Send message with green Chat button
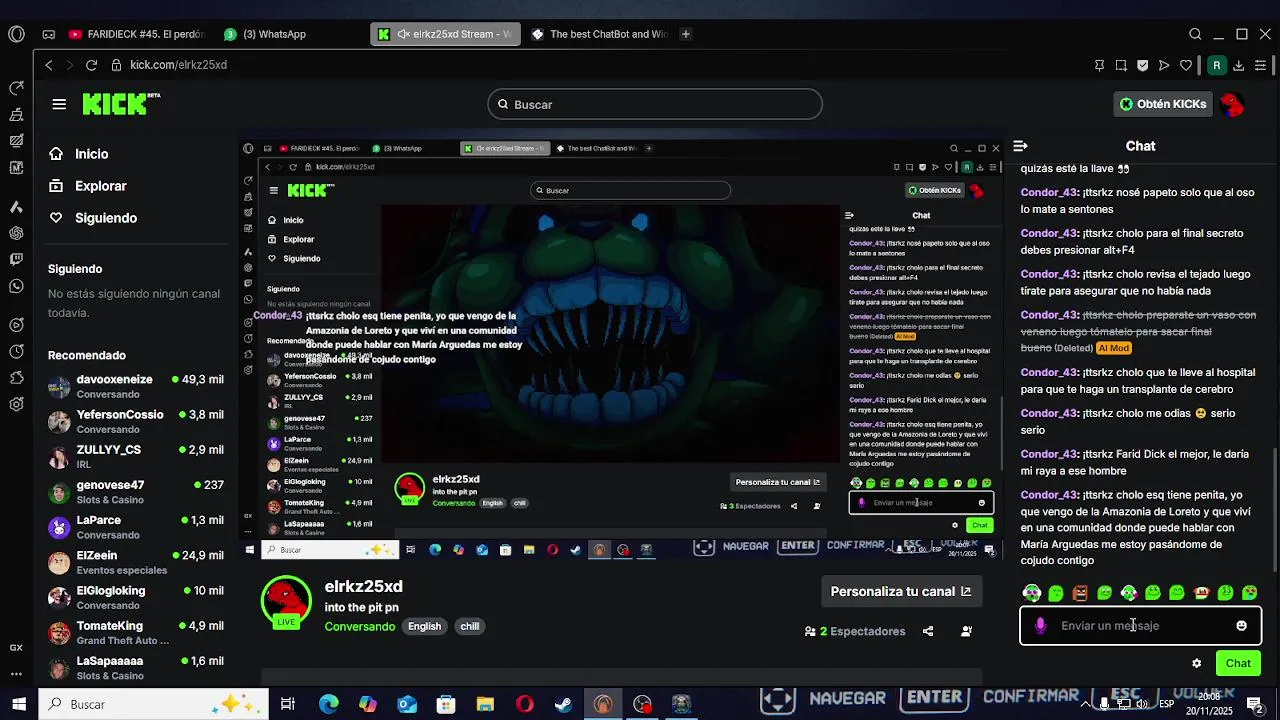Screen dimensions: 1280x720 pyautogui.click(x=1238, y=663)
